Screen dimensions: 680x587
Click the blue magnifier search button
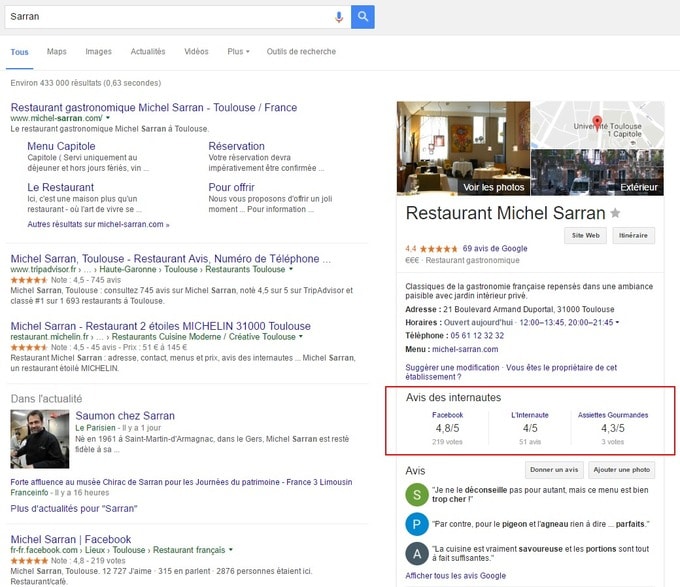coord(363,17)
